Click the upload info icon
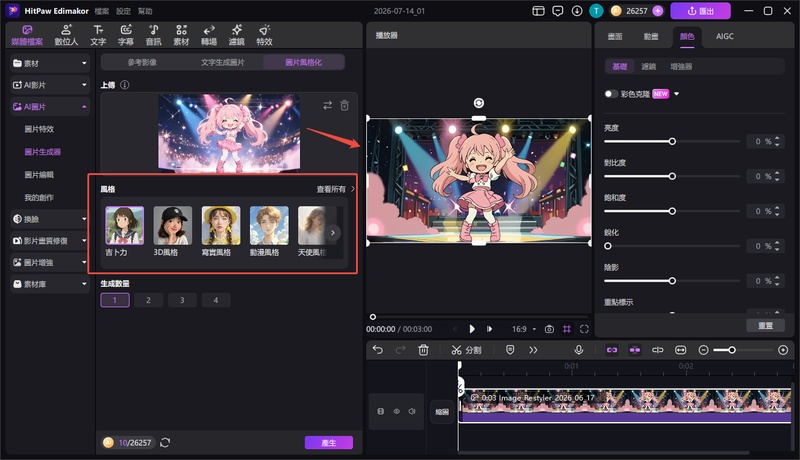Image resolution: width=800 pixels, height=460 pixels. 124,85
